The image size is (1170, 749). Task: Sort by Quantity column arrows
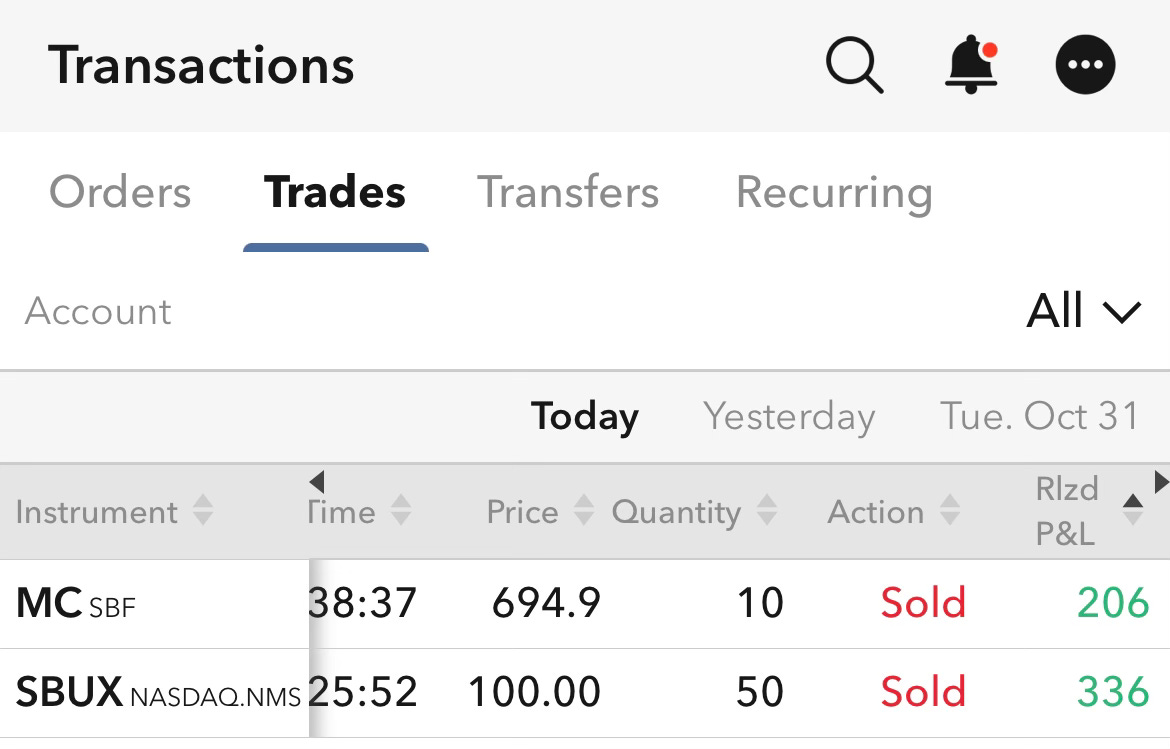tap(767, 511)
